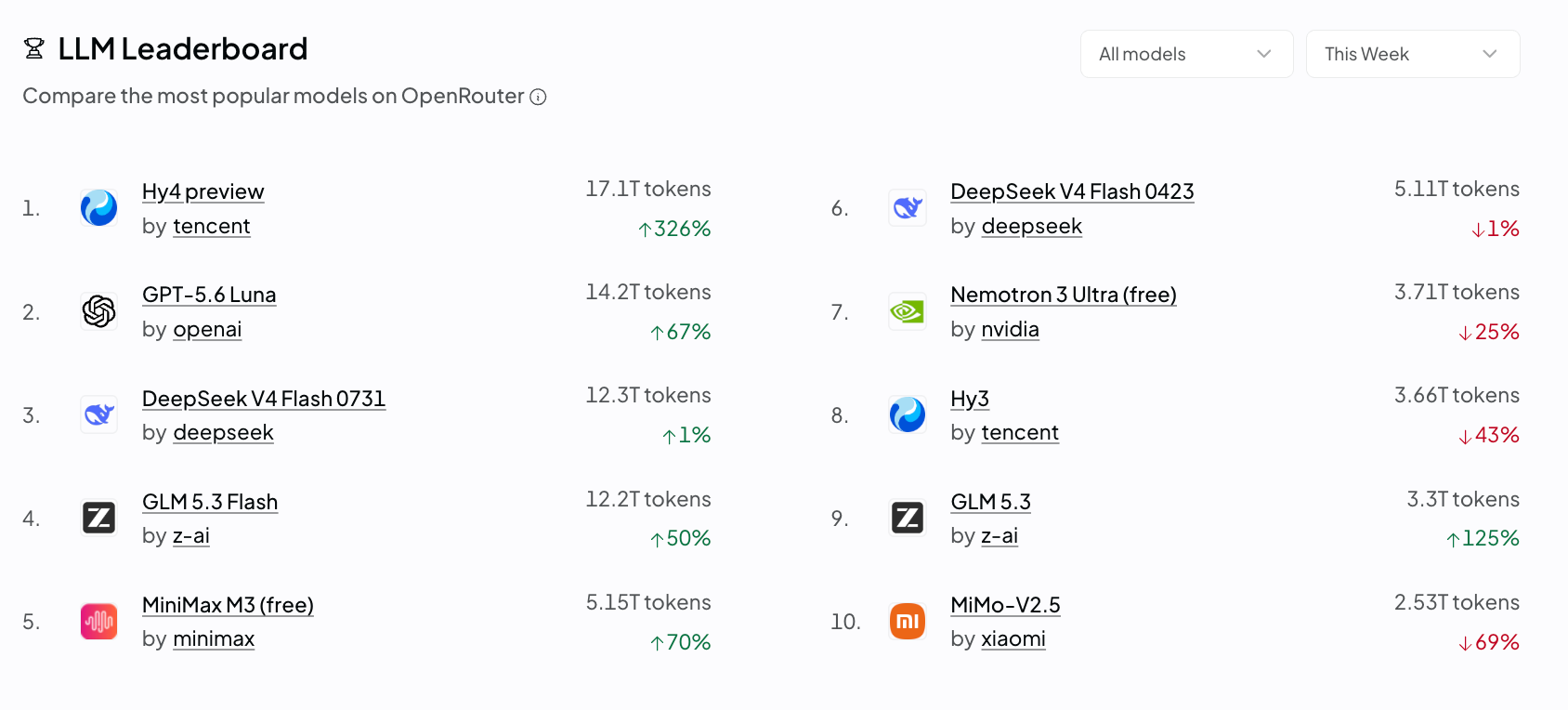Viewport: 1568px width, 710px height.
Task: Expand the This Week time range dropdown
Action: [x=1413, y=54]
